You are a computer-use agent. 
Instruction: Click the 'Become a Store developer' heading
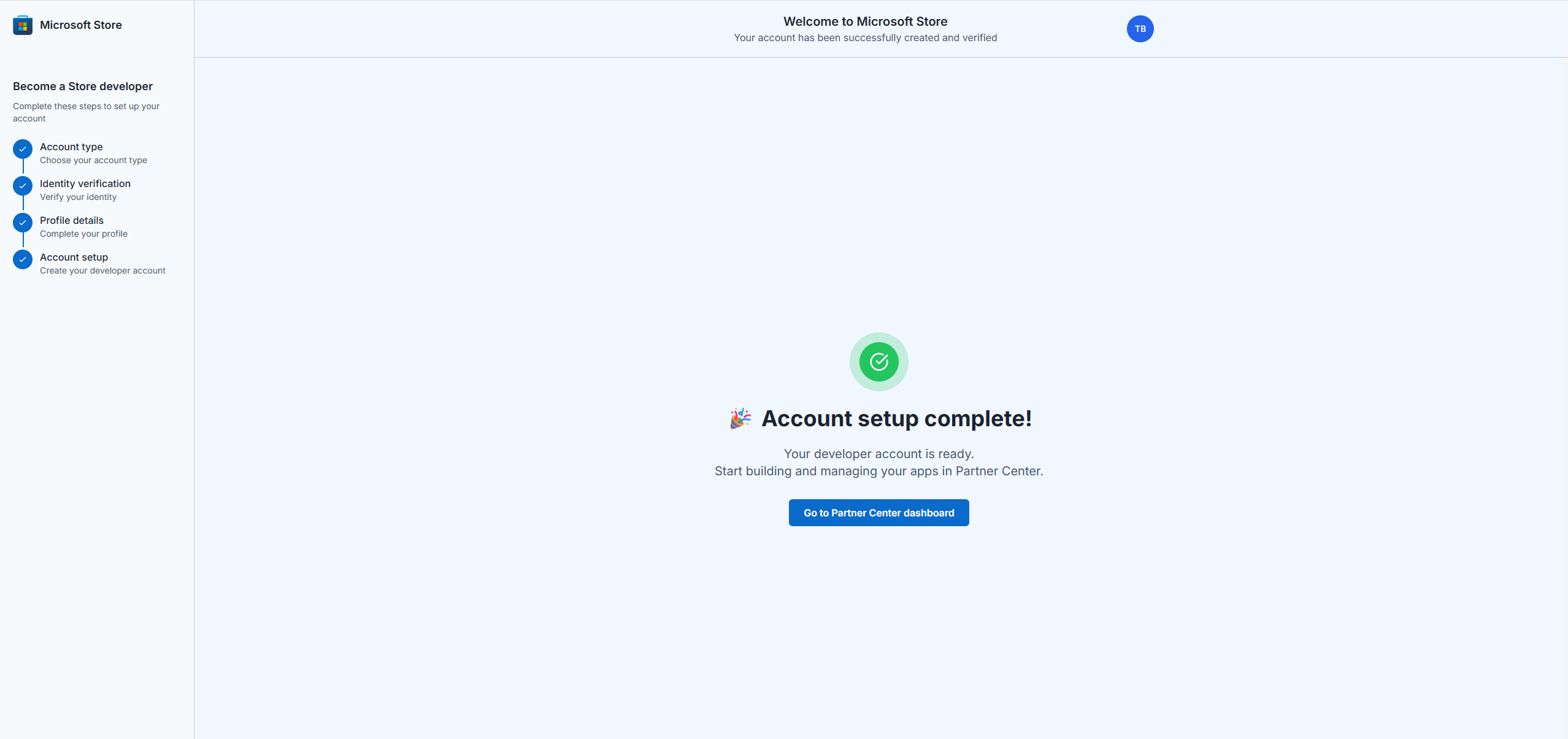tap(83, 86)
